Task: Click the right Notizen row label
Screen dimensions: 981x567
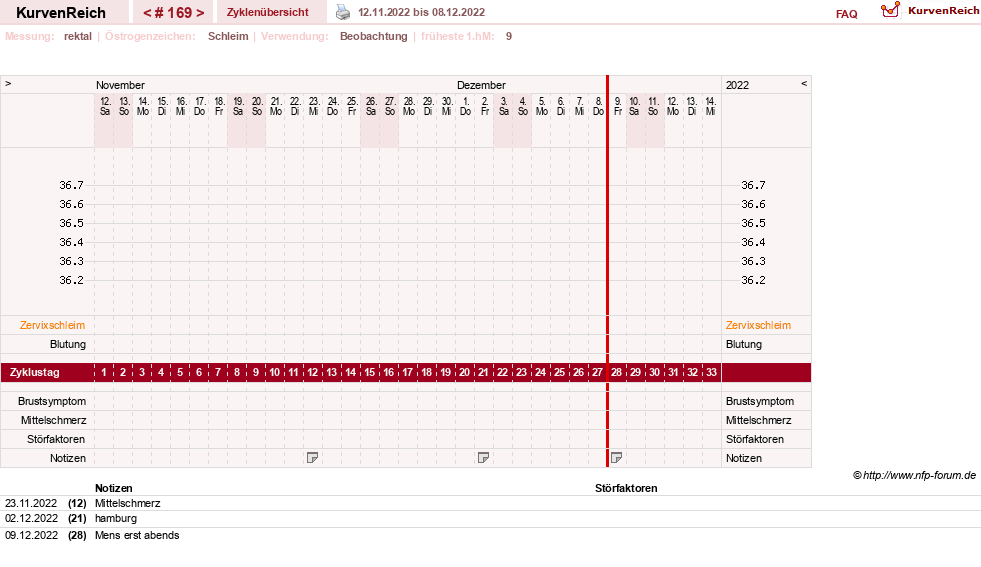Action: coord(744,458)
